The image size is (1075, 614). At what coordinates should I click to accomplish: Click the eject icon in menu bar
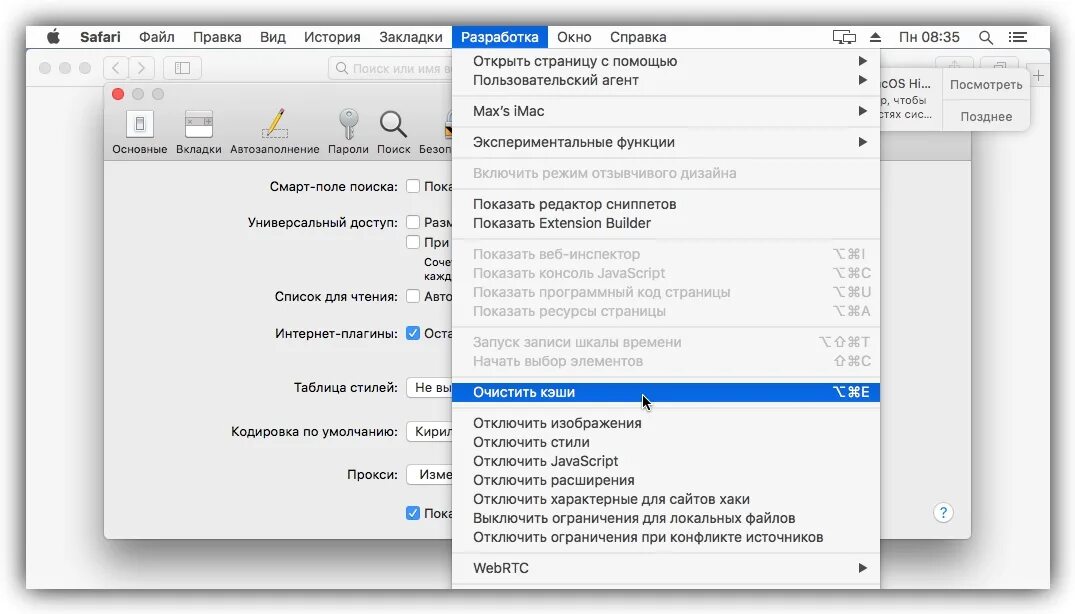(x=875, y=37)
